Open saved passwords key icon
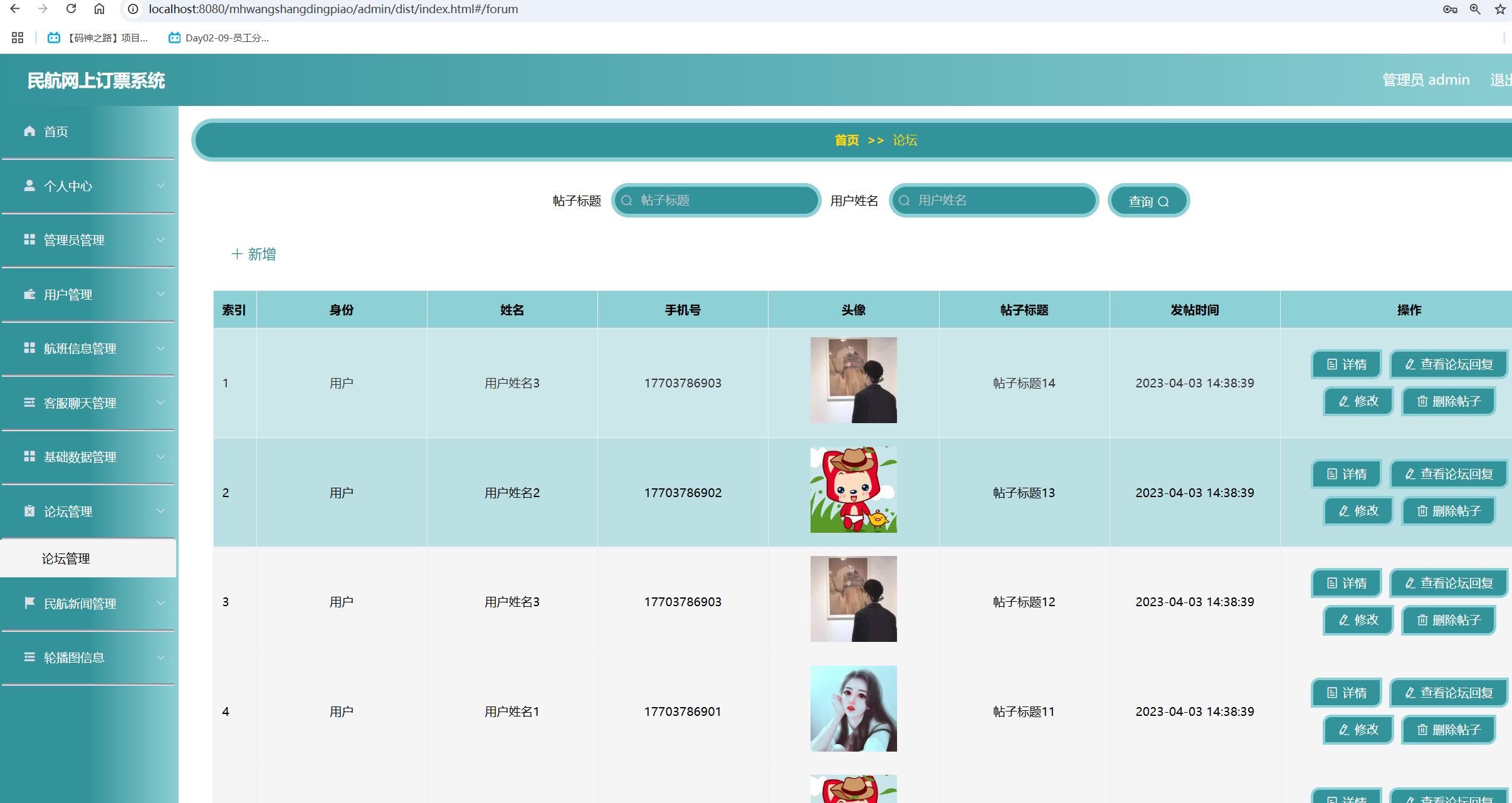1512x803 pixels. [x=1450, y=9]
